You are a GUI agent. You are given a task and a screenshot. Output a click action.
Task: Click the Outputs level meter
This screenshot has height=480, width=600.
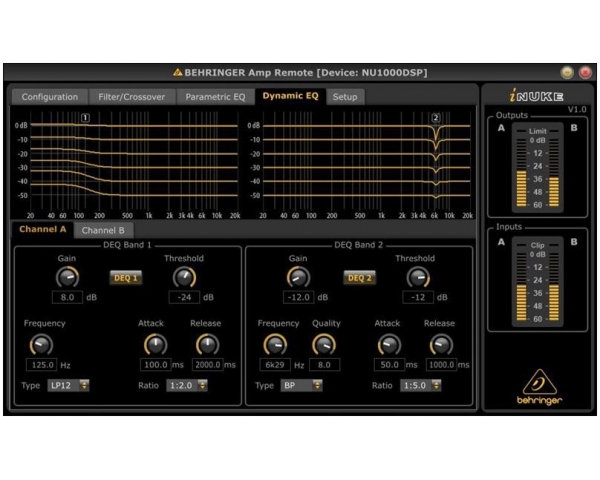point(537,168)
